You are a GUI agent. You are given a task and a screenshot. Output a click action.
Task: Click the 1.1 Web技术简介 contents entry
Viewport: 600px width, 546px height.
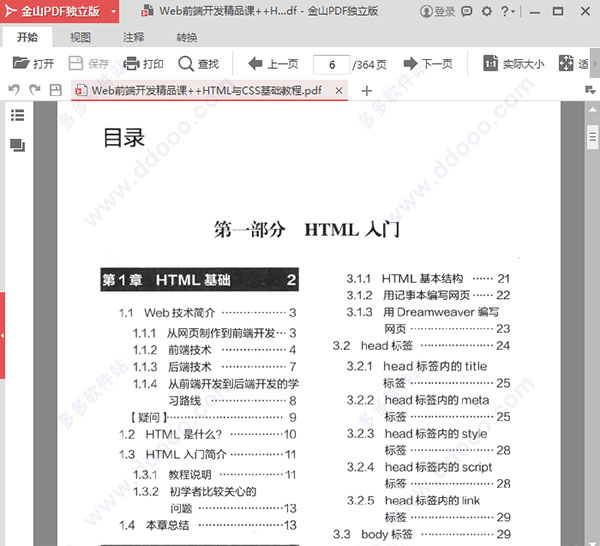[x=207, y=313]
